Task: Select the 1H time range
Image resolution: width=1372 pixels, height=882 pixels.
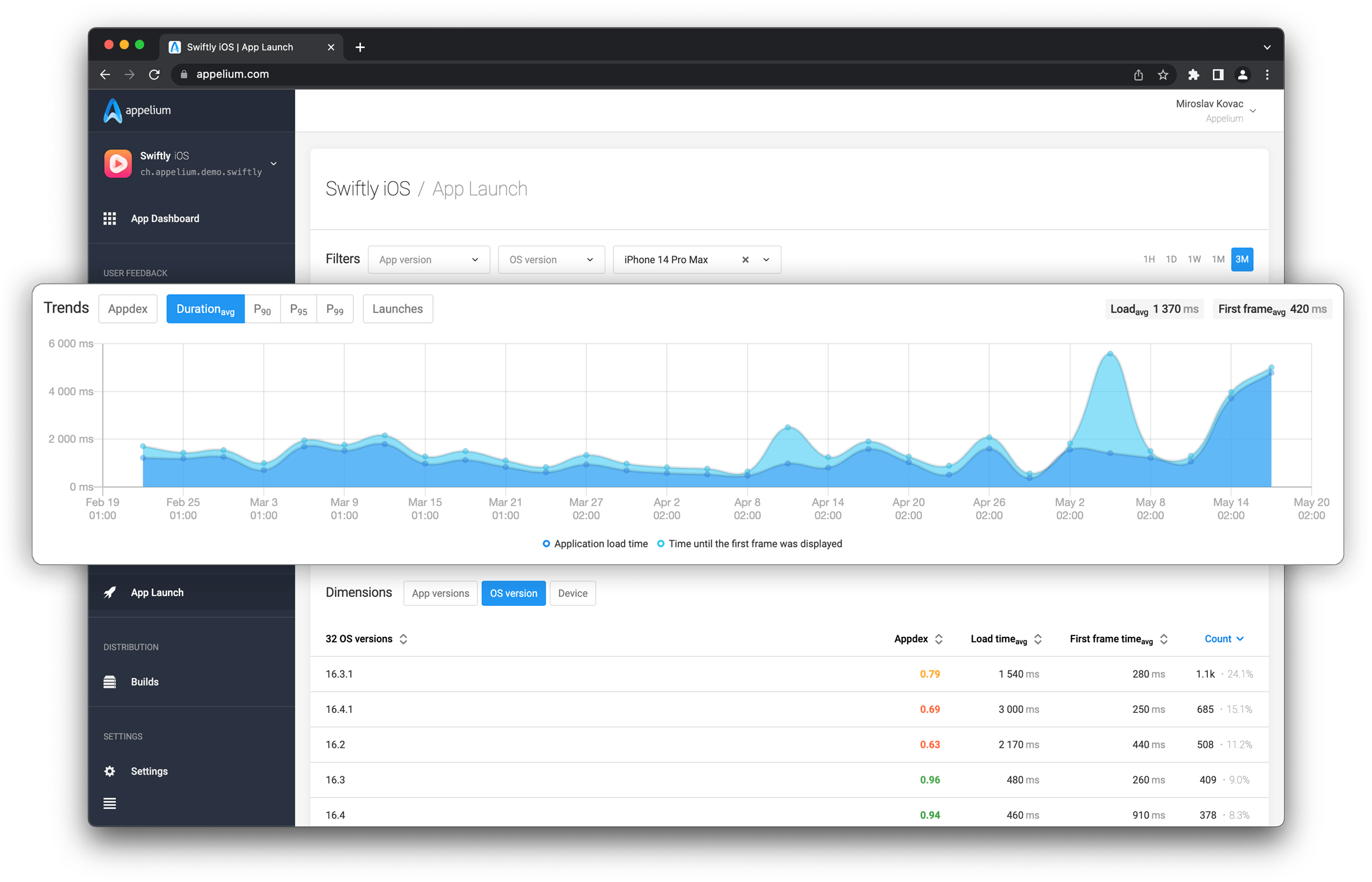Action: point(1148,260)
